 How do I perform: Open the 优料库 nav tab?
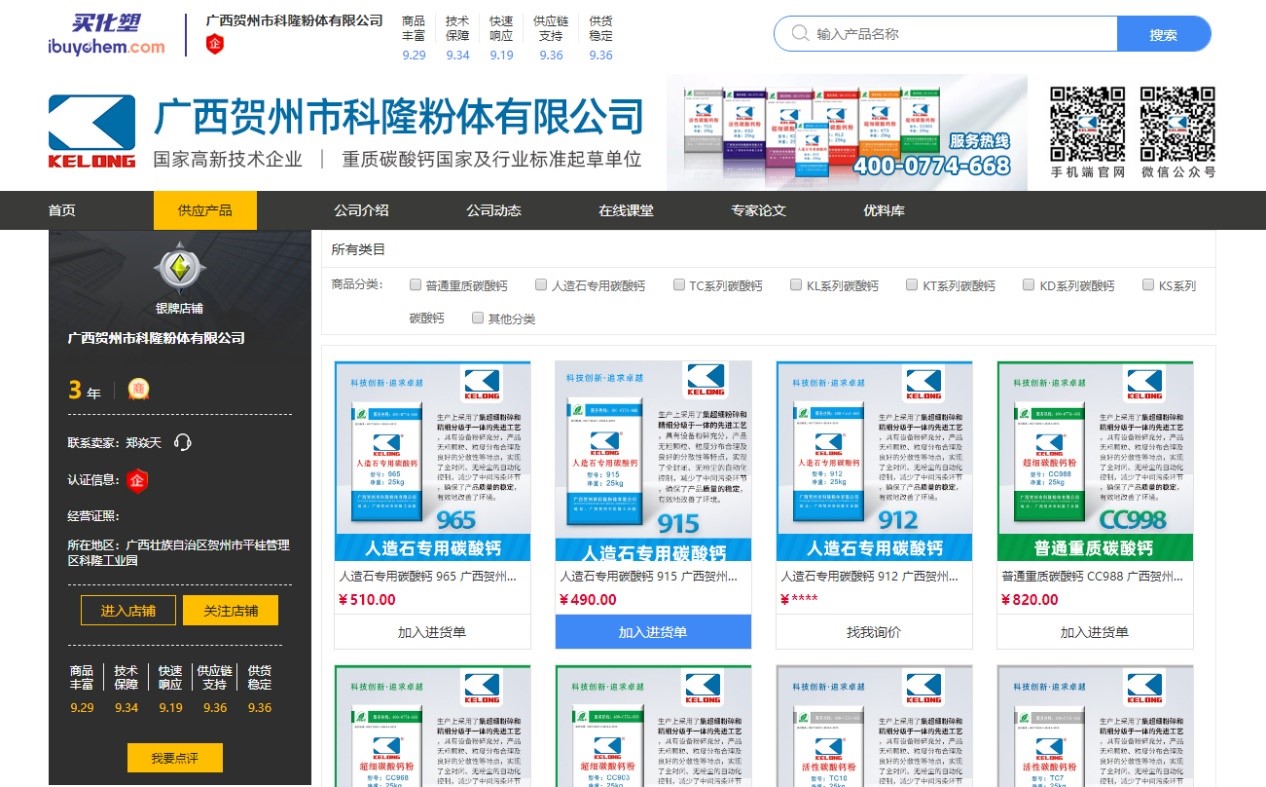pyautogui.click(x=884, y=210)
